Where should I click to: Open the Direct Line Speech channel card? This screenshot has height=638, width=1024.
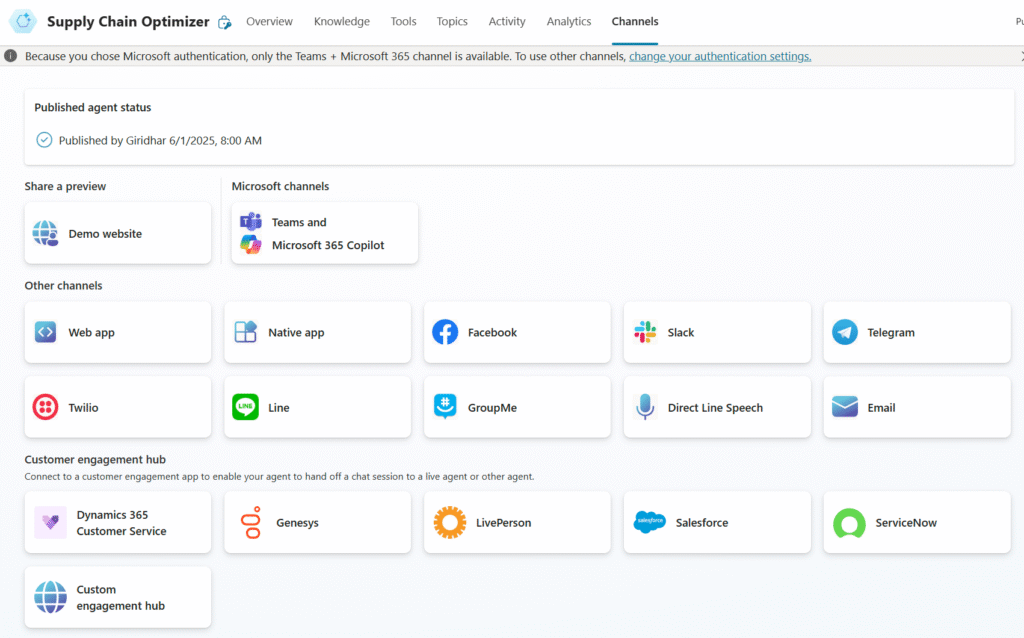[x=717, y=407]
